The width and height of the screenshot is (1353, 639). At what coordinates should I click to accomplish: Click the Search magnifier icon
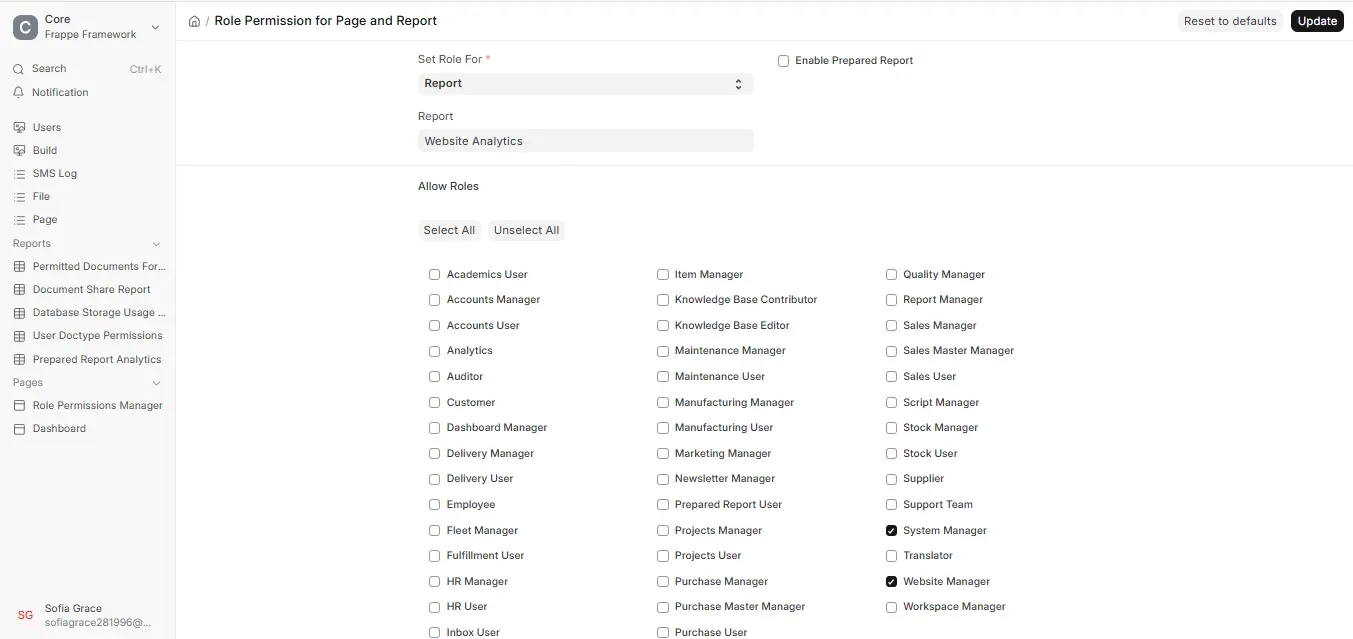point(18,69)
